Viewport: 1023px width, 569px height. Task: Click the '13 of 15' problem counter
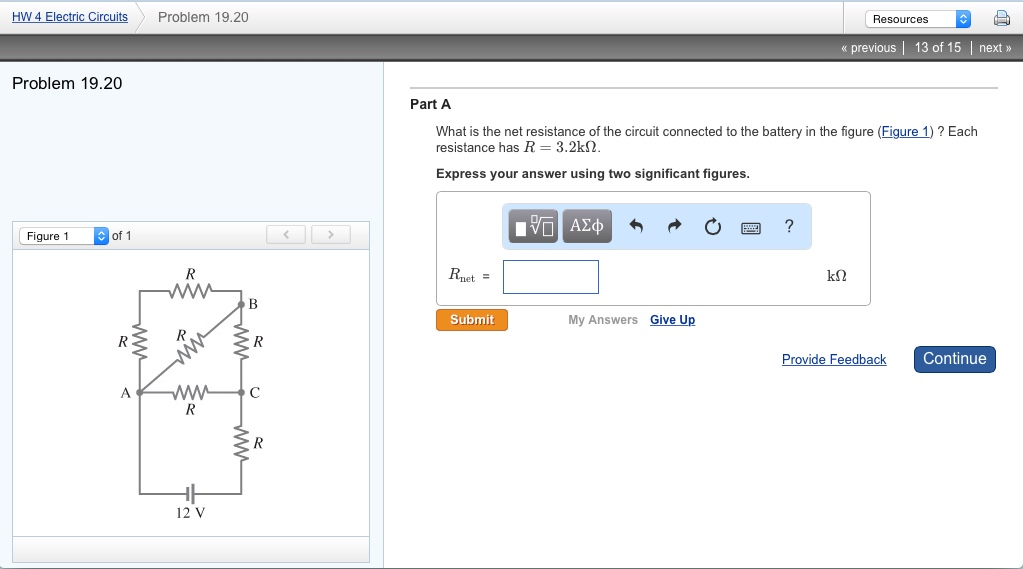[x=938, y=48]
